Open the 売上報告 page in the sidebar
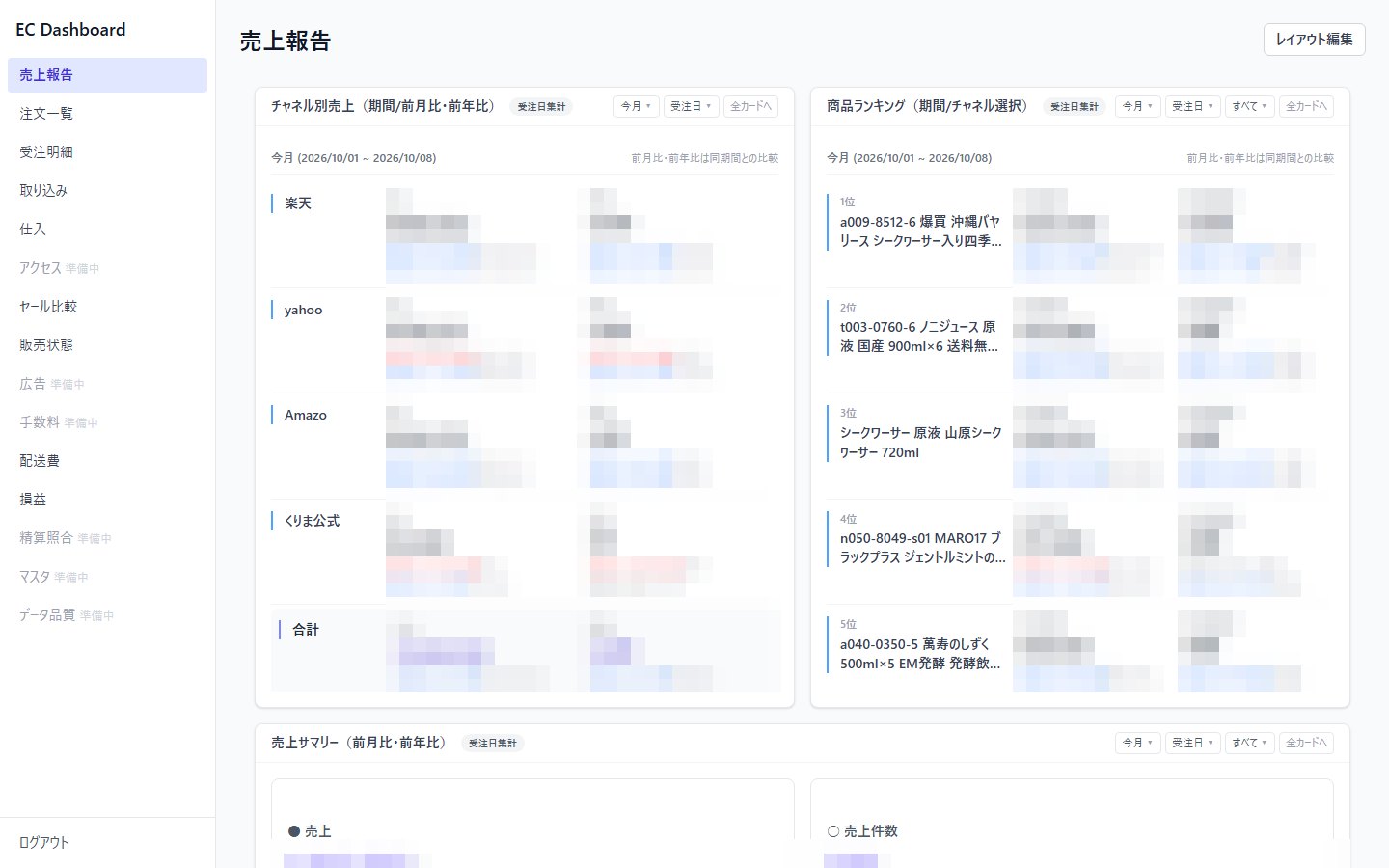The width and height of the screenshot is (1389, 868). (x=107, y=75)
